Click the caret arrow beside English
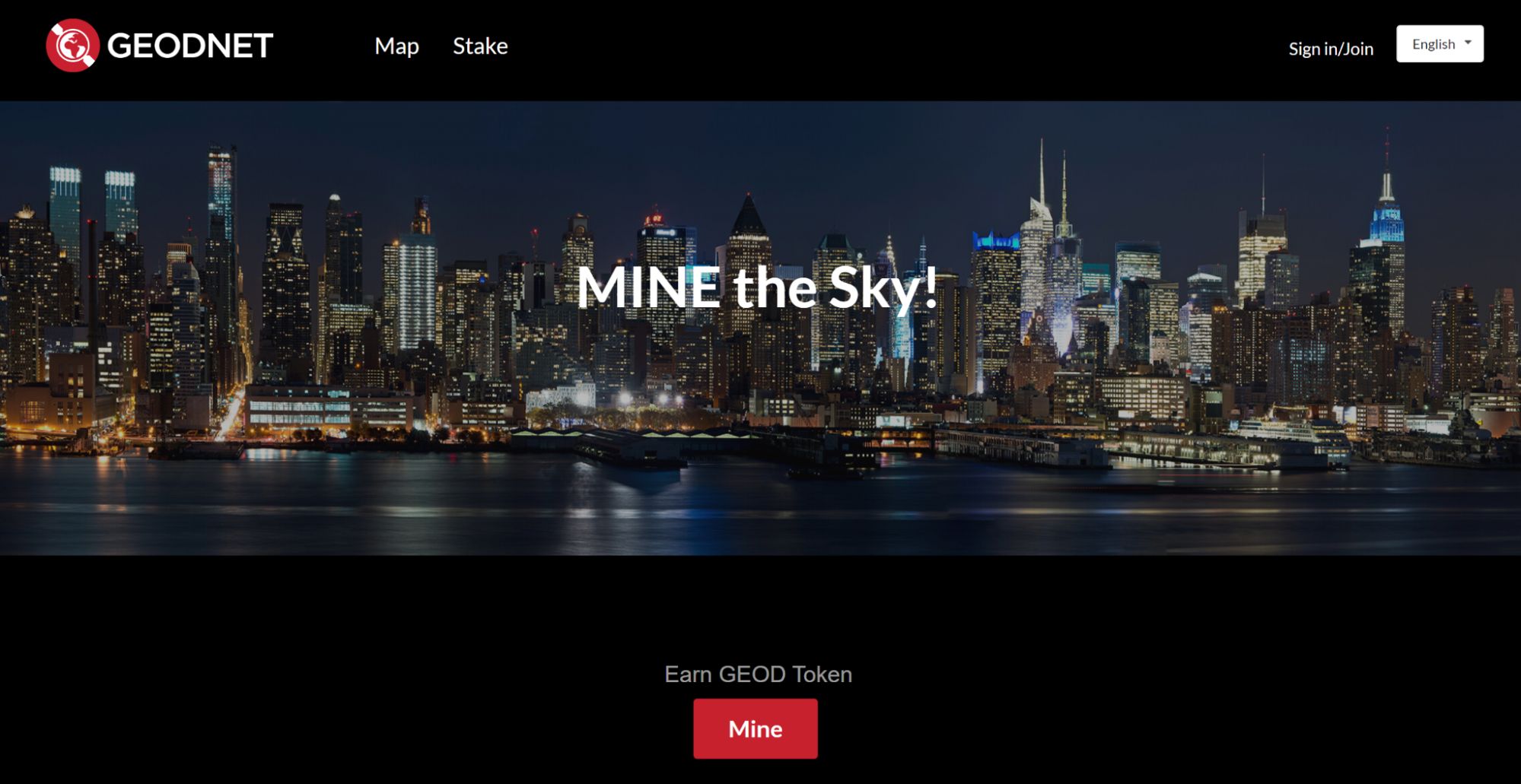Viewport: 1521px width, 784px height. coord(1468,43)
